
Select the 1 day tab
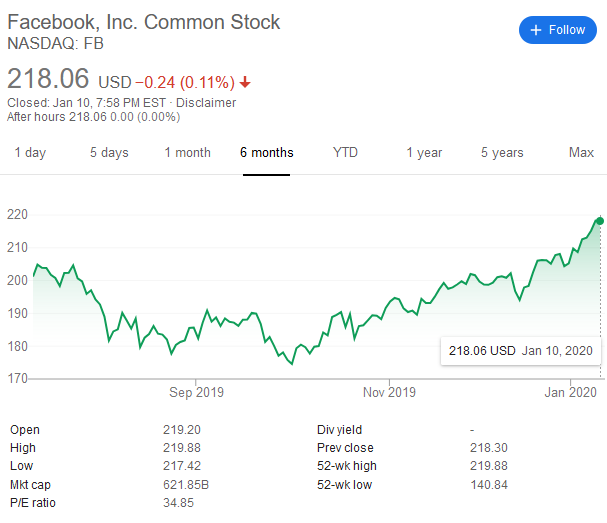(x=30, y=153)
